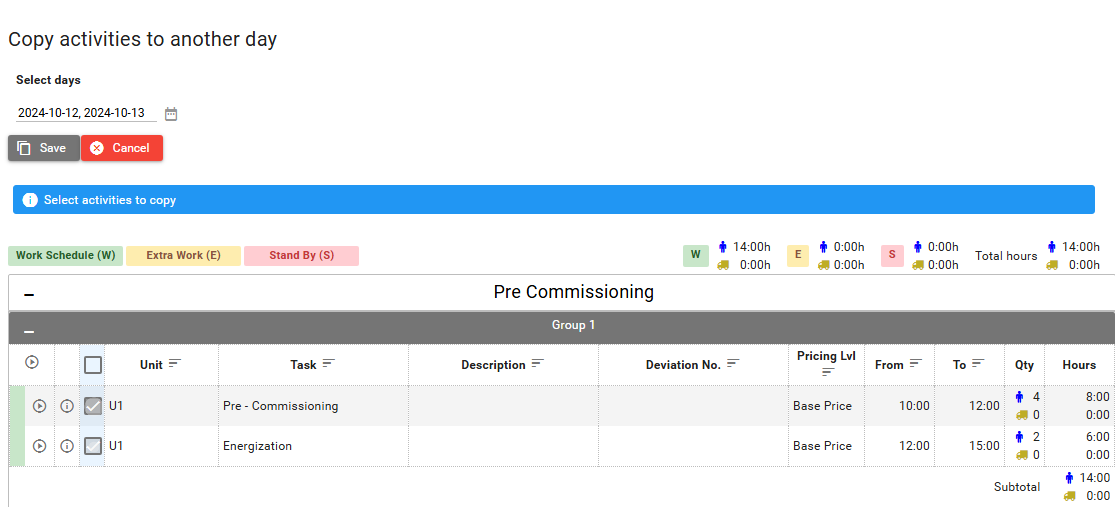This screenshot has width=1115, height=507.
Task: Sort by Pricing Lvl column filter icon
Action: (x=827, y=372)
